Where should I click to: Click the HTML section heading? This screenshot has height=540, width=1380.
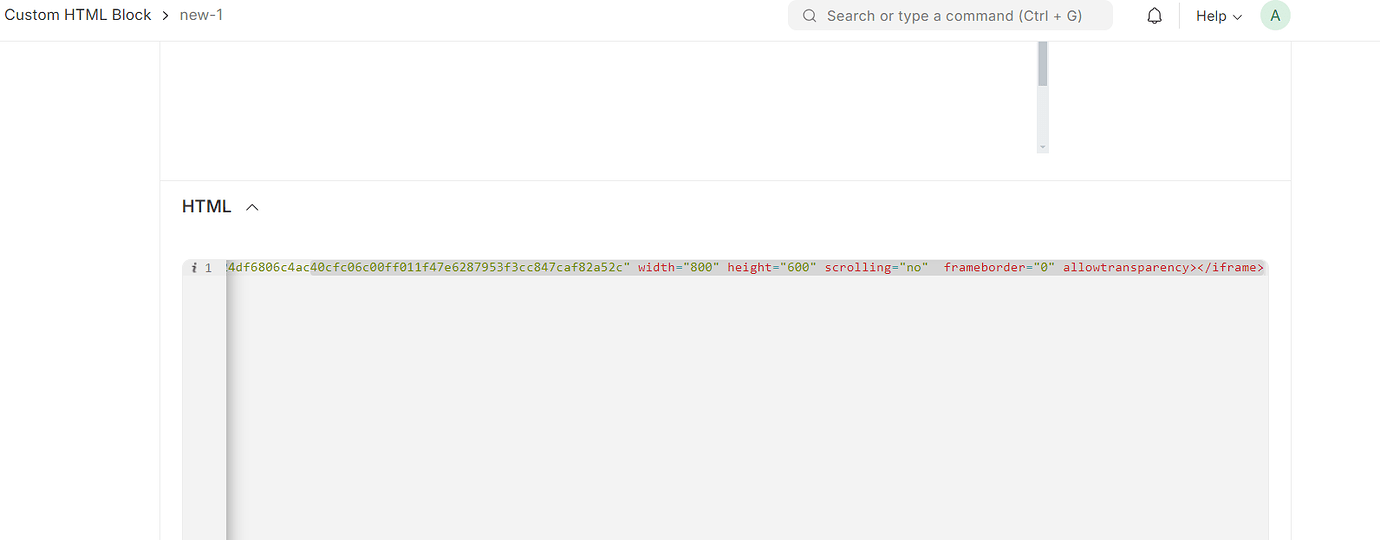pyautogui.click(x=206, y=207)
